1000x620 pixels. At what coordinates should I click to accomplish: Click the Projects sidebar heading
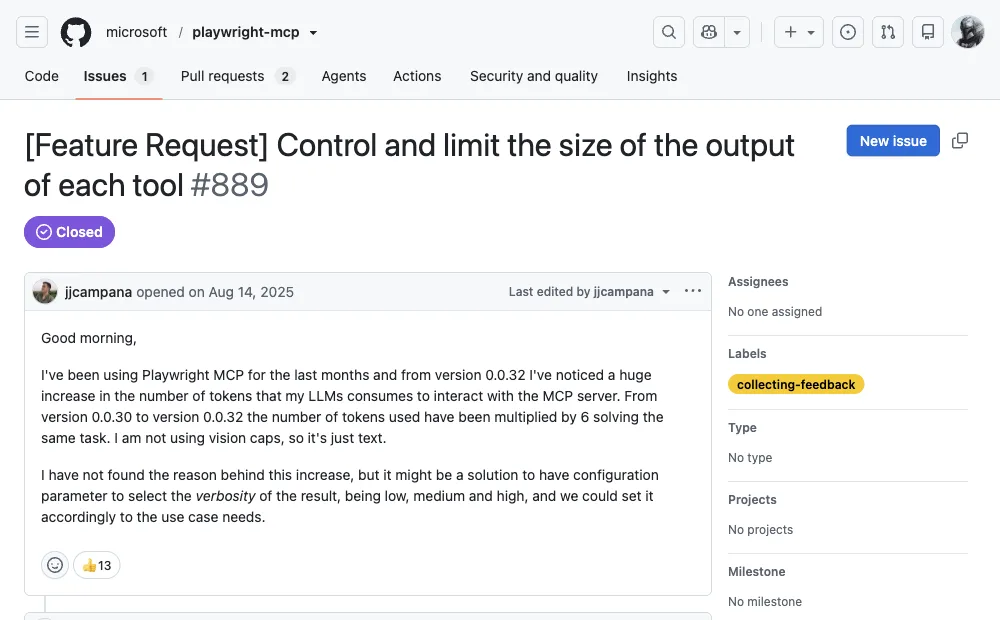click(x=753, y=500)
